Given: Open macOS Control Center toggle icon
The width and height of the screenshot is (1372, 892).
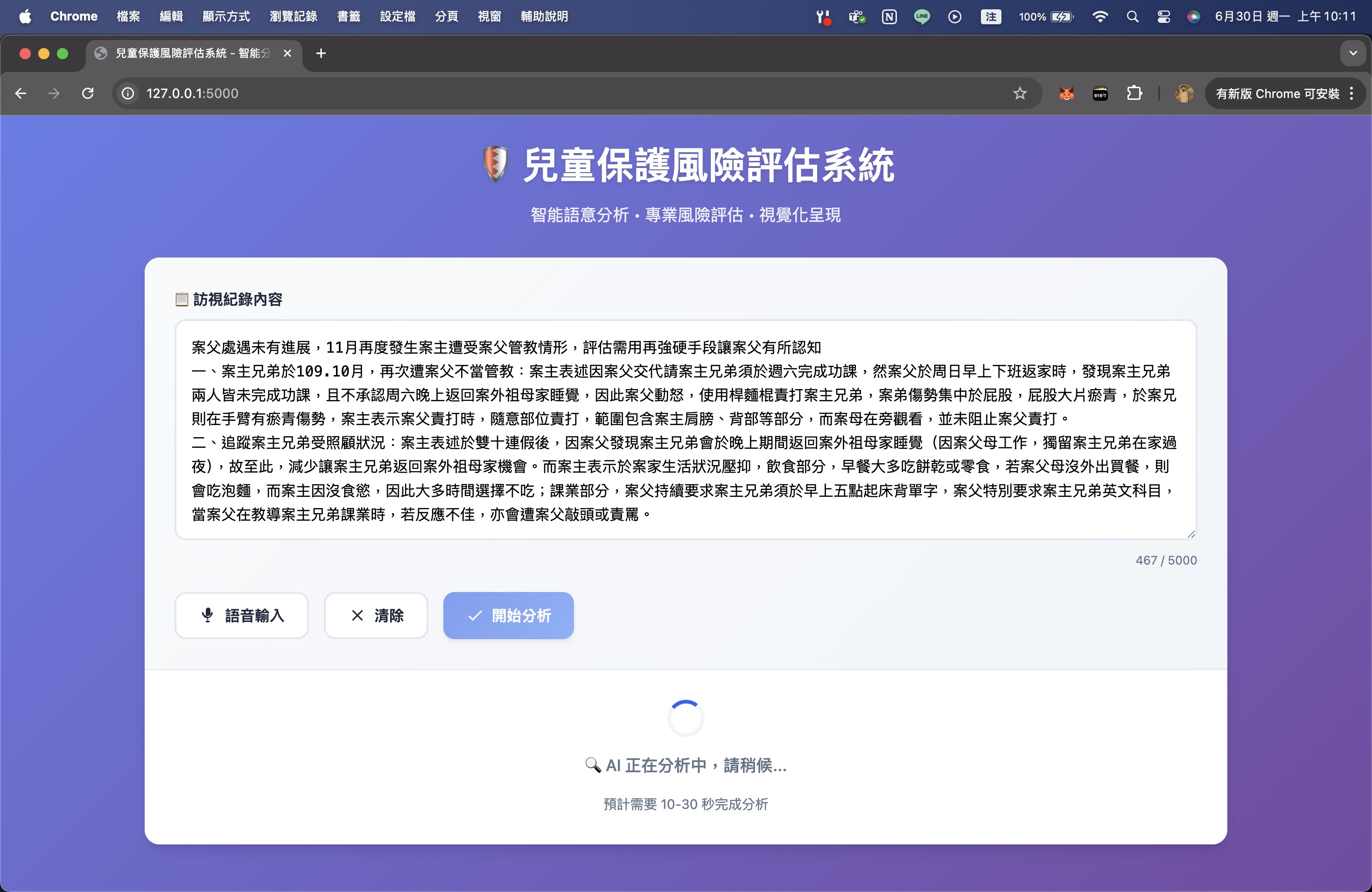Looking at the screenshot, I should point(1163,16).
